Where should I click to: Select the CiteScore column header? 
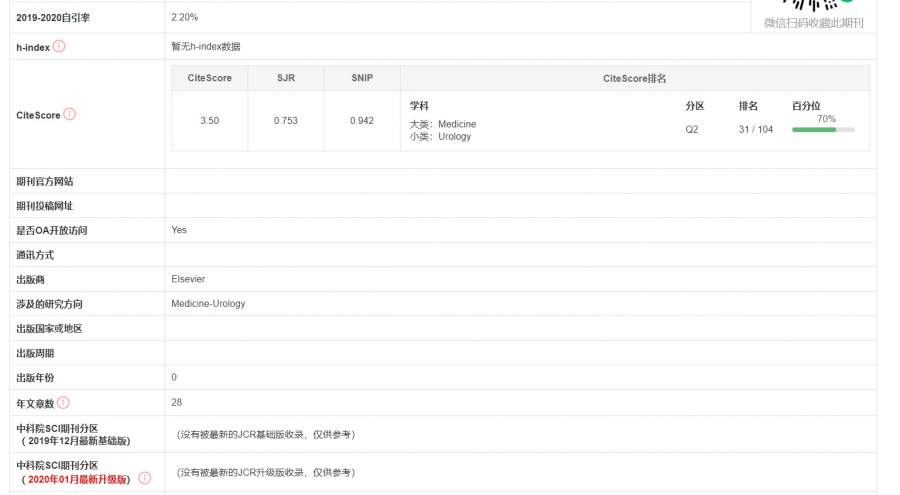[x=210, y=78]
